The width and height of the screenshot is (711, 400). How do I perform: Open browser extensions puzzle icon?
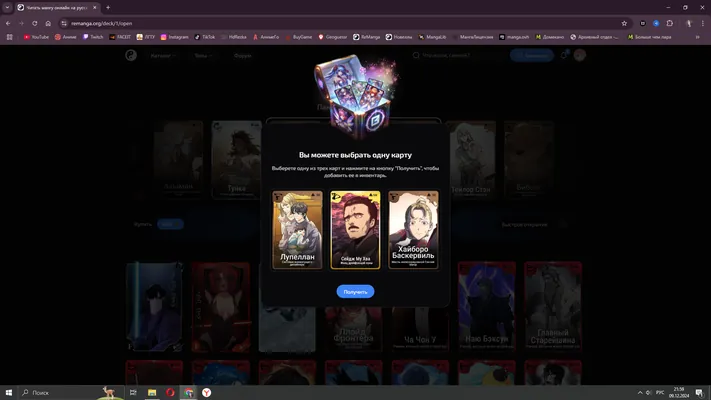coord(670,23)
